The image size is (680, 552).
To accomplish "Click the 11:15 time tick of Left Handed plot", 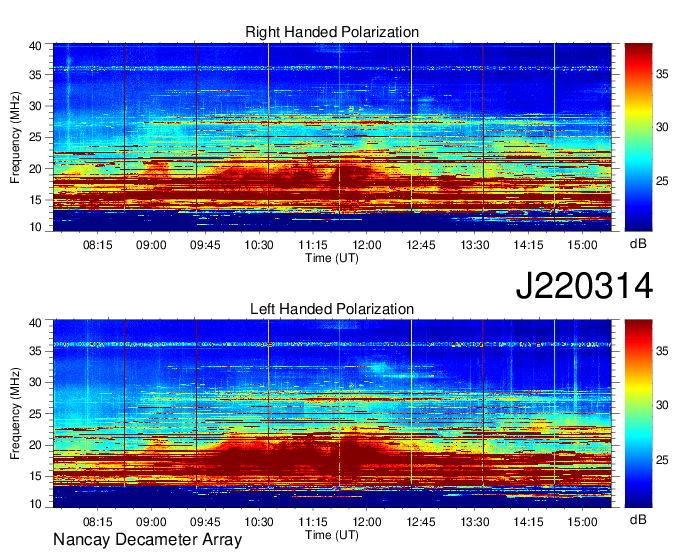I will pos(313,522).
